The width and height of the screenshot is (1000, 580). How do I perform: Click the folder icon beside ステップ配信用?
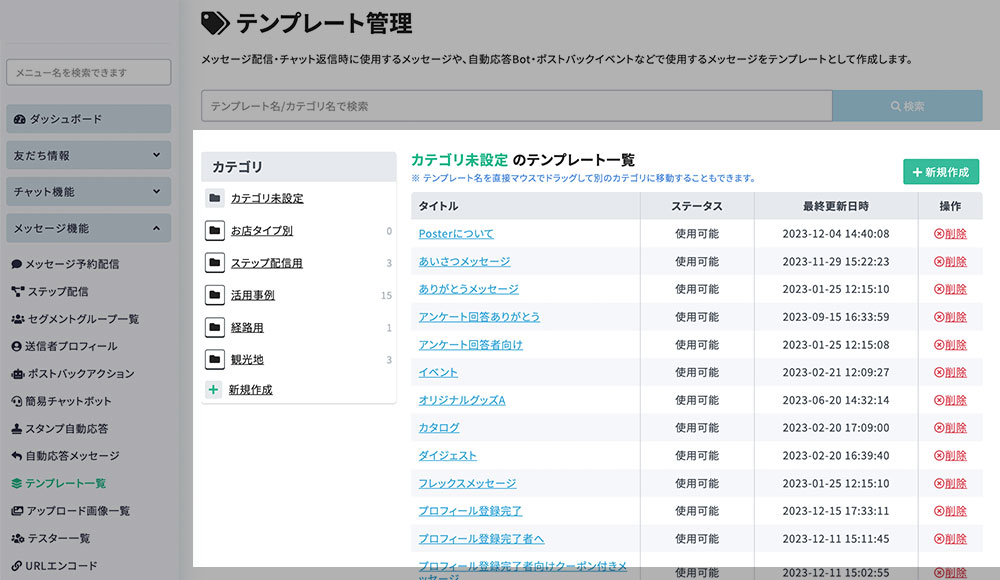tap(215, 262)
